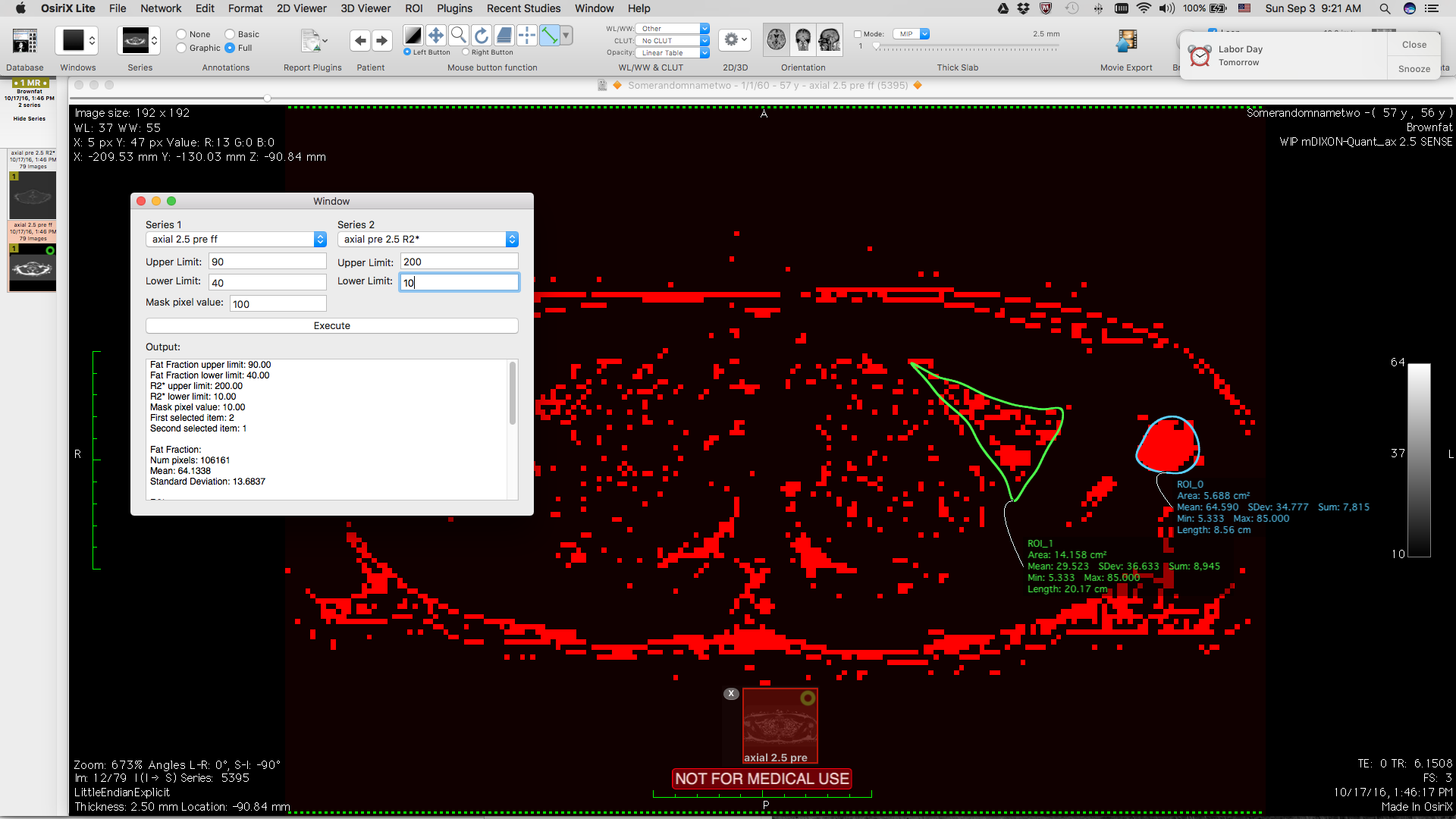Image resolution: width=1456 pixels, height=819 pixels.
Task: Click the Movie Export icon
Action: [1126, 41]
